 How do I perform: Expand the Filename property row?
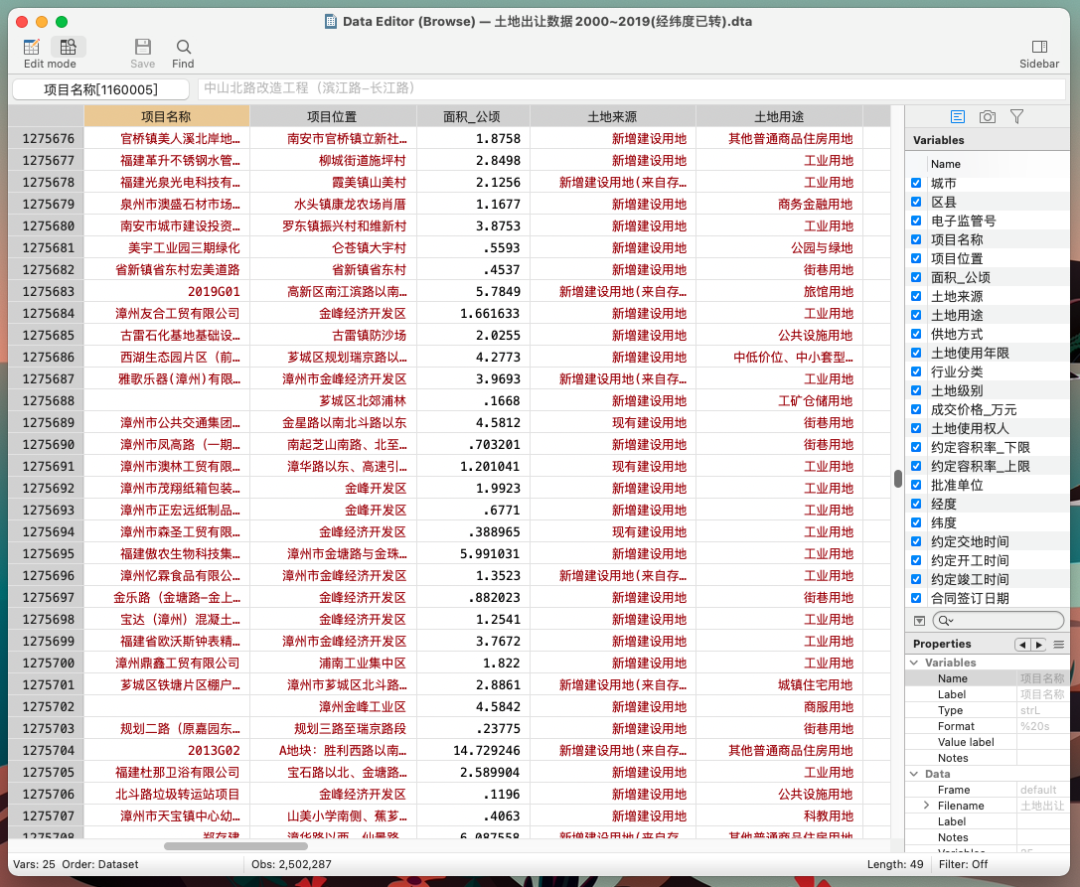(926, 806)
